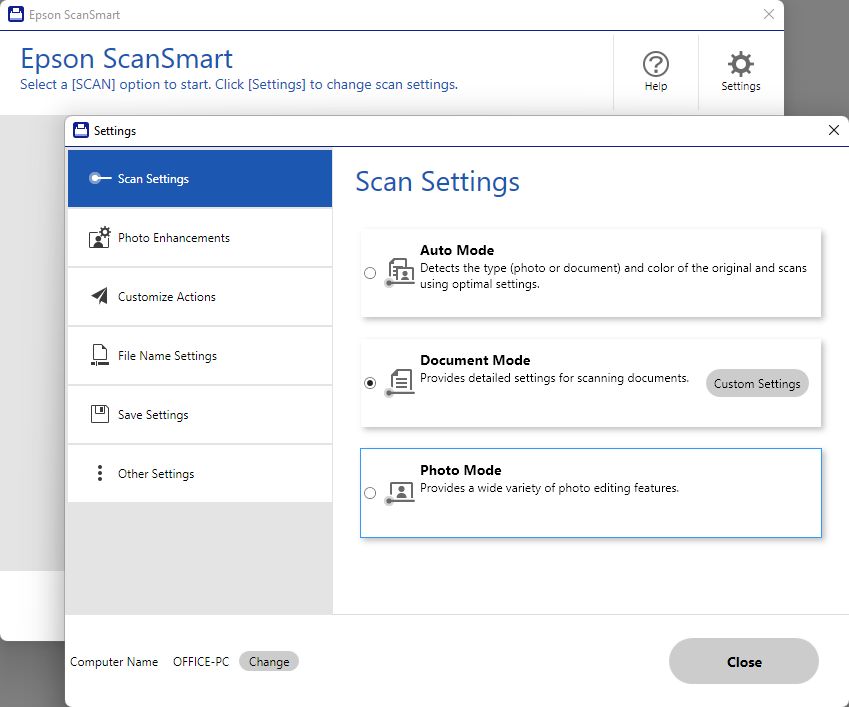Click the Computer Name label

click(114, 662)
